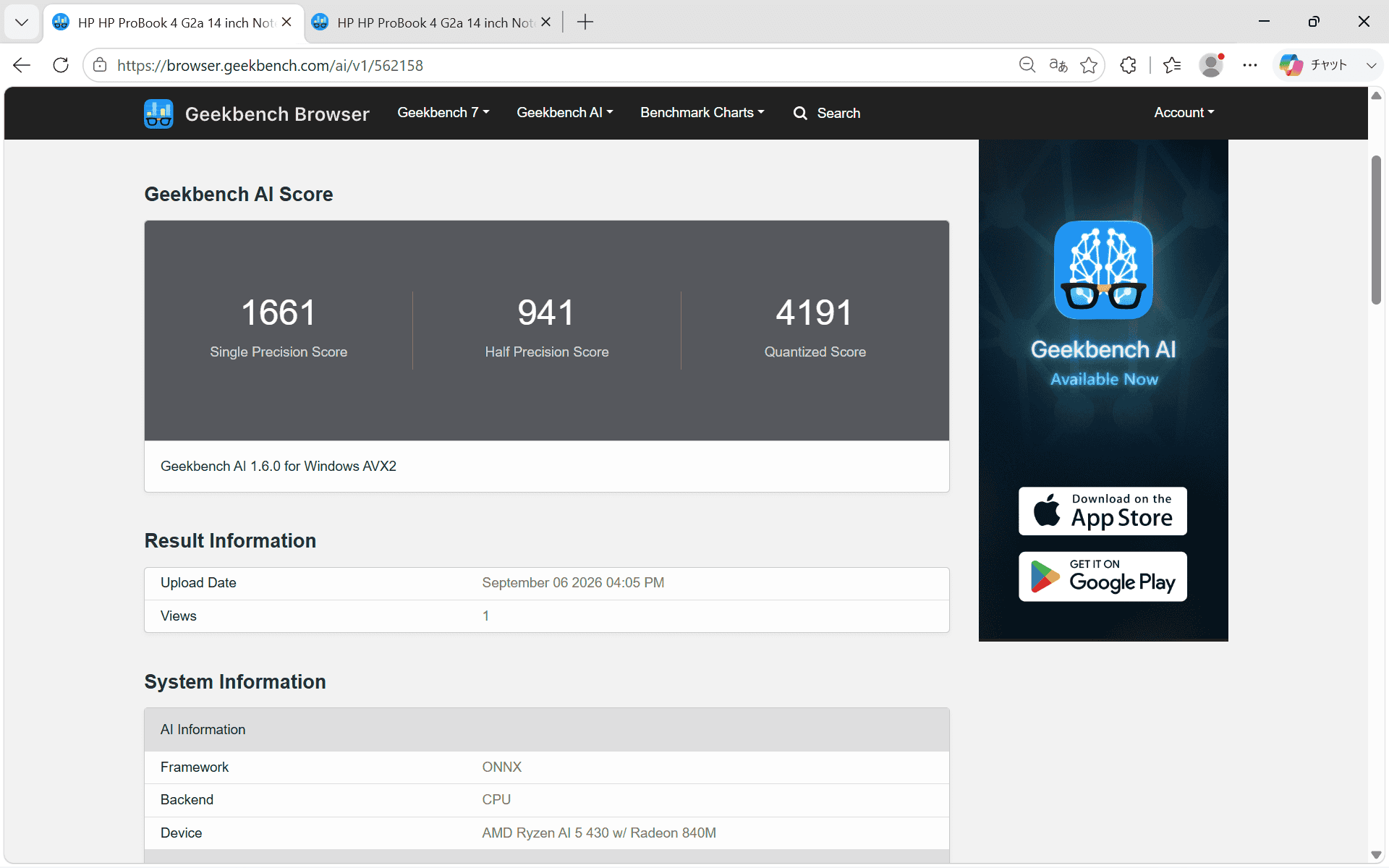View site information via the lock icon
The height and width of the screenshot is (868, 1389).
coord(101,65)
